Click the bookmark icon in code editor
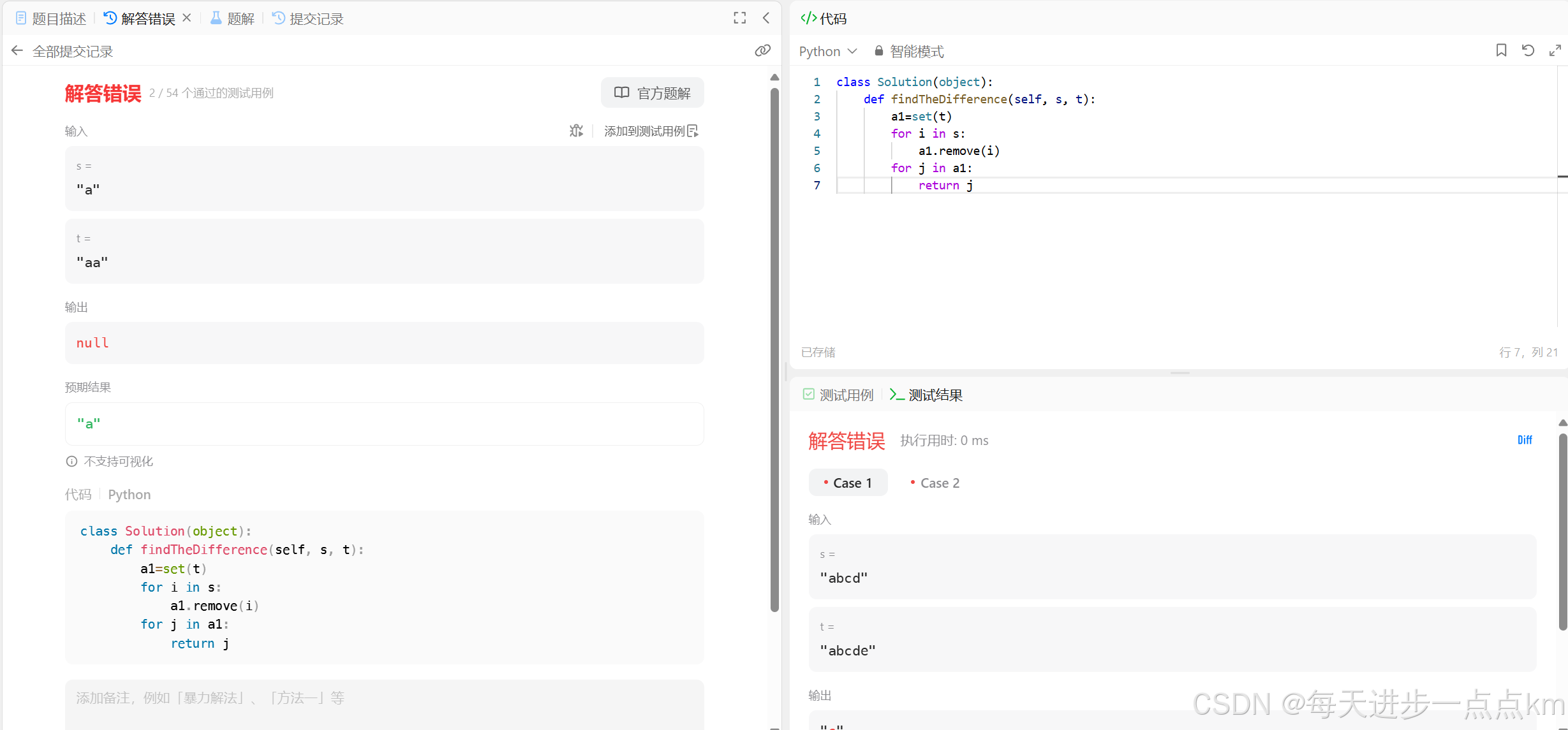The image size is (1568, 730). click(1501, 50)
